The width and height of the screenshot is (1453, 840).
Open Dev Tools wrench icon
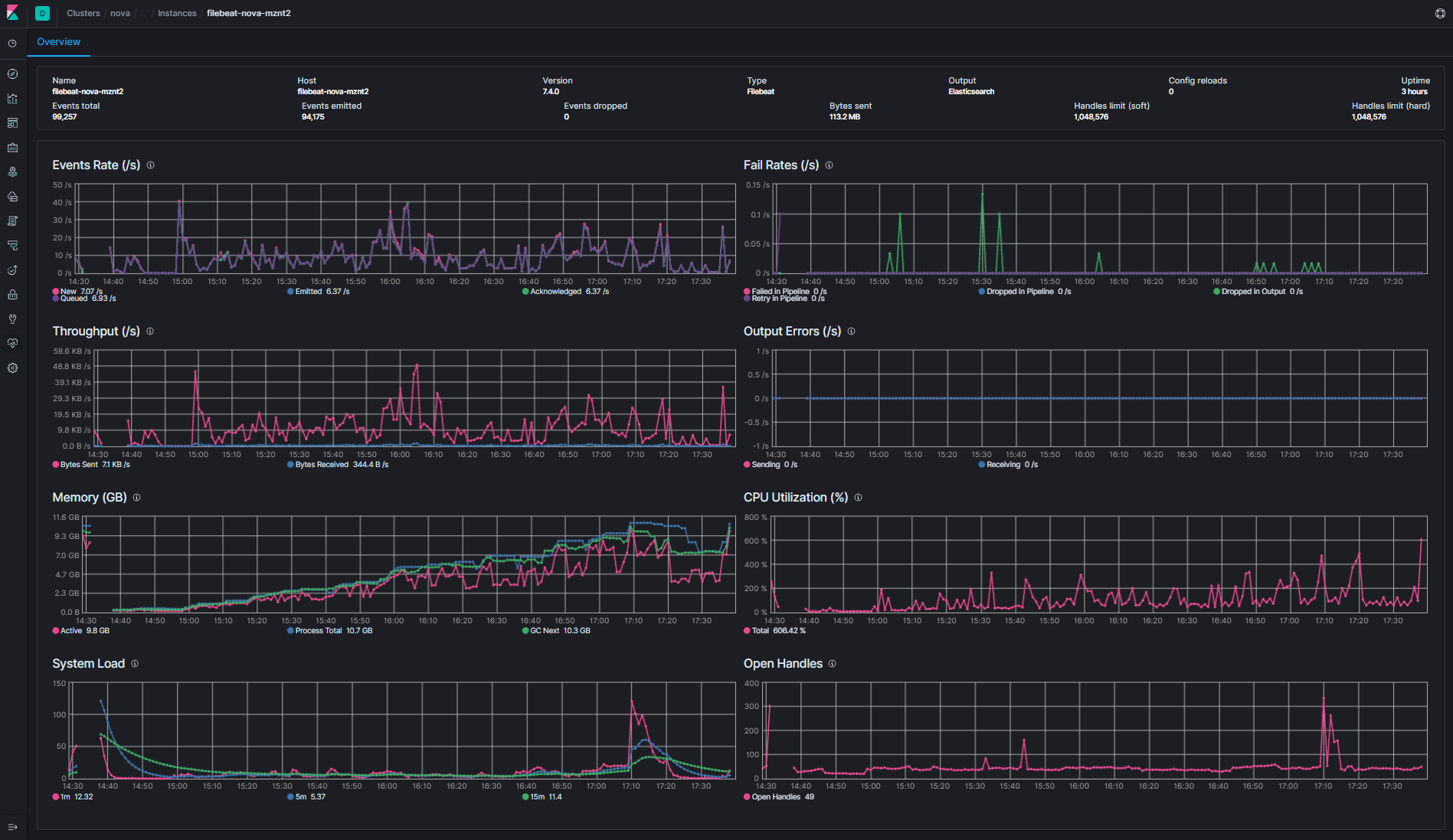coord(12,319)
